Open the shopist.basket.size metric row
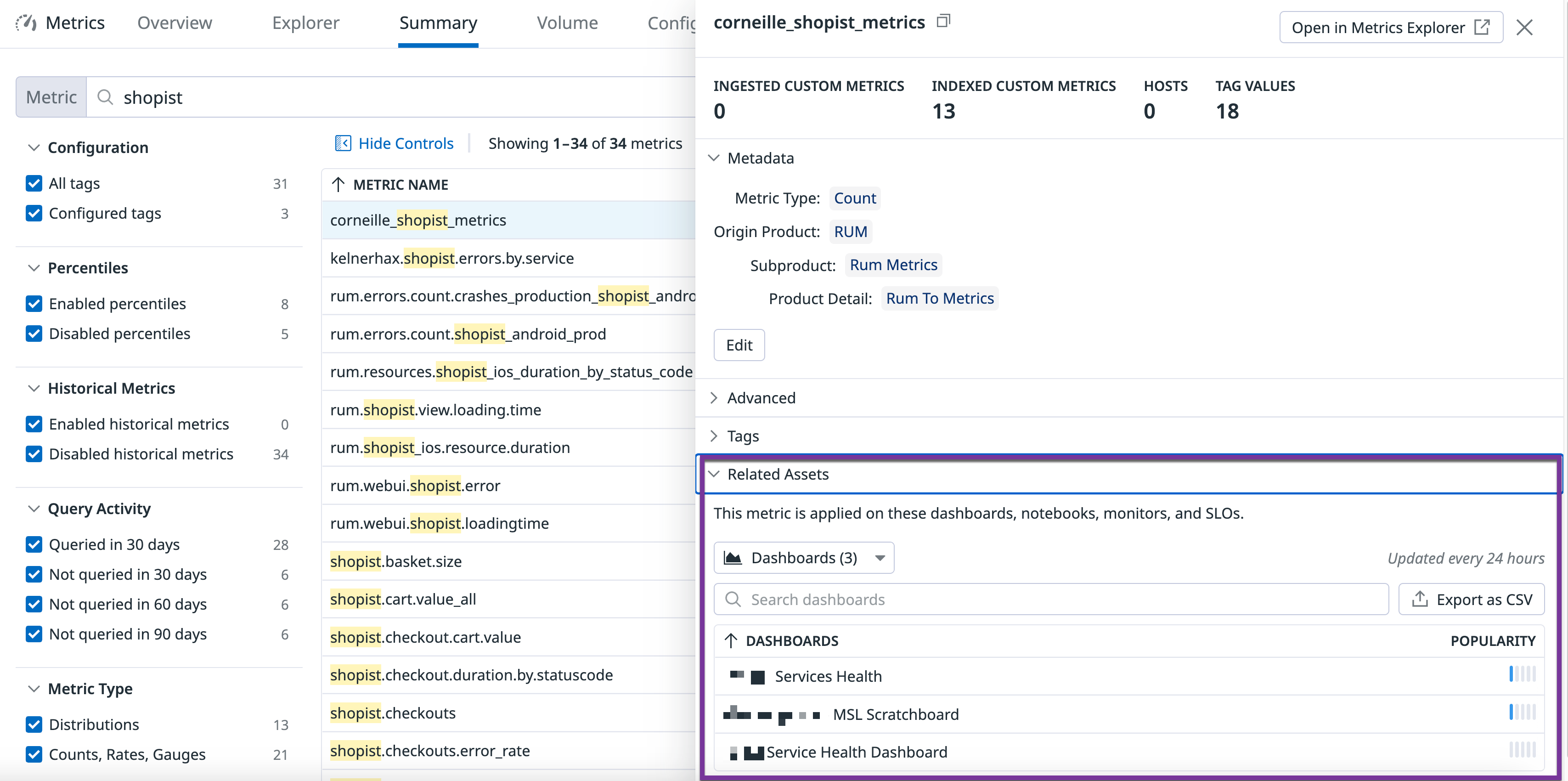Screen dimensions: 1568x781 (508, 561)
